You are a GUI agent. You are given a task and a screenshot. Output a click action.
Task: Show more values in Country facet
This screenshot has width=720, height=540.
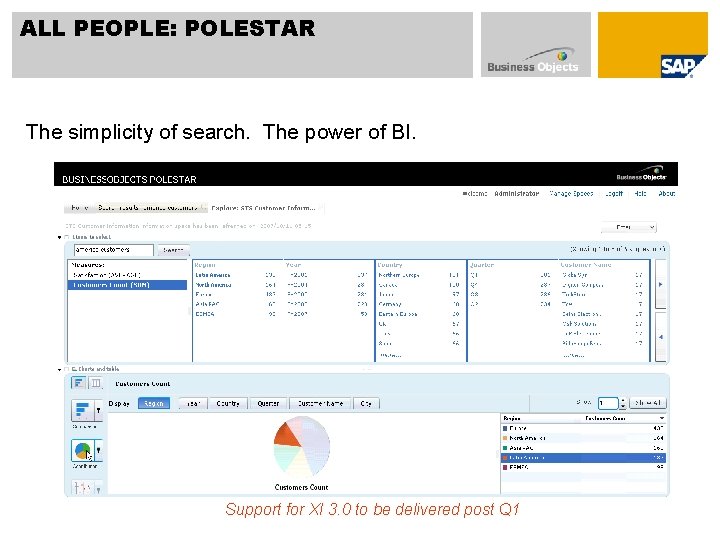(391, 355)
